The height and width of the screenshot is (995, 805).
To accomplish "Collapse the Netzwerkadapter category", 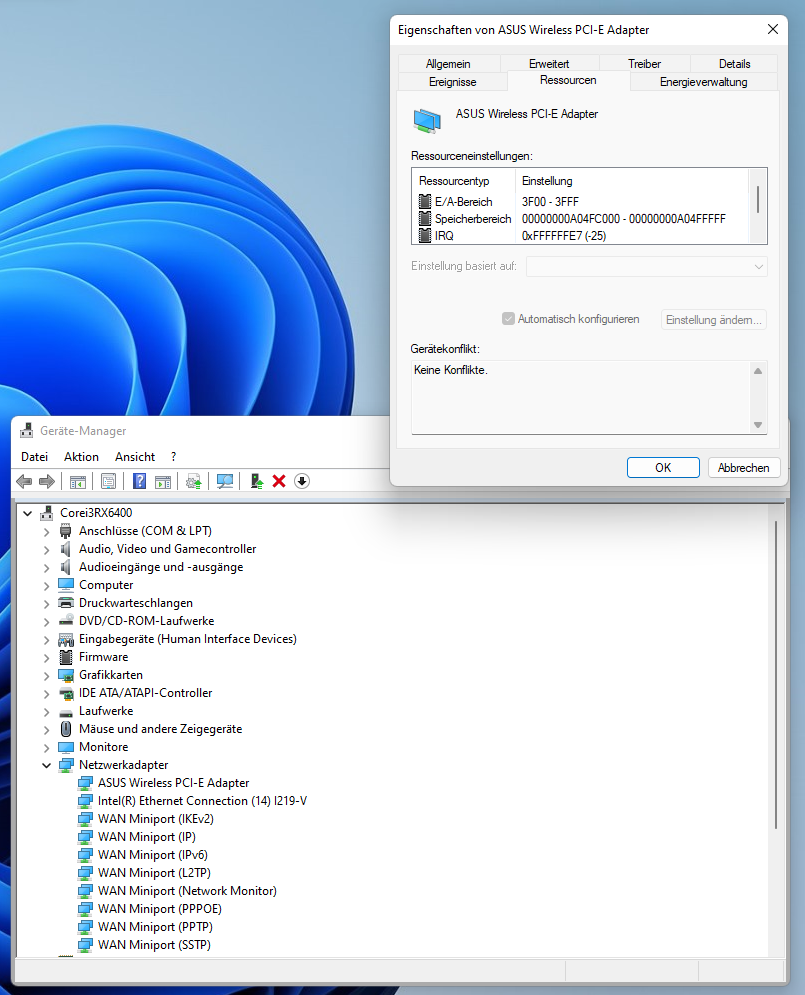I will [46, 765].
